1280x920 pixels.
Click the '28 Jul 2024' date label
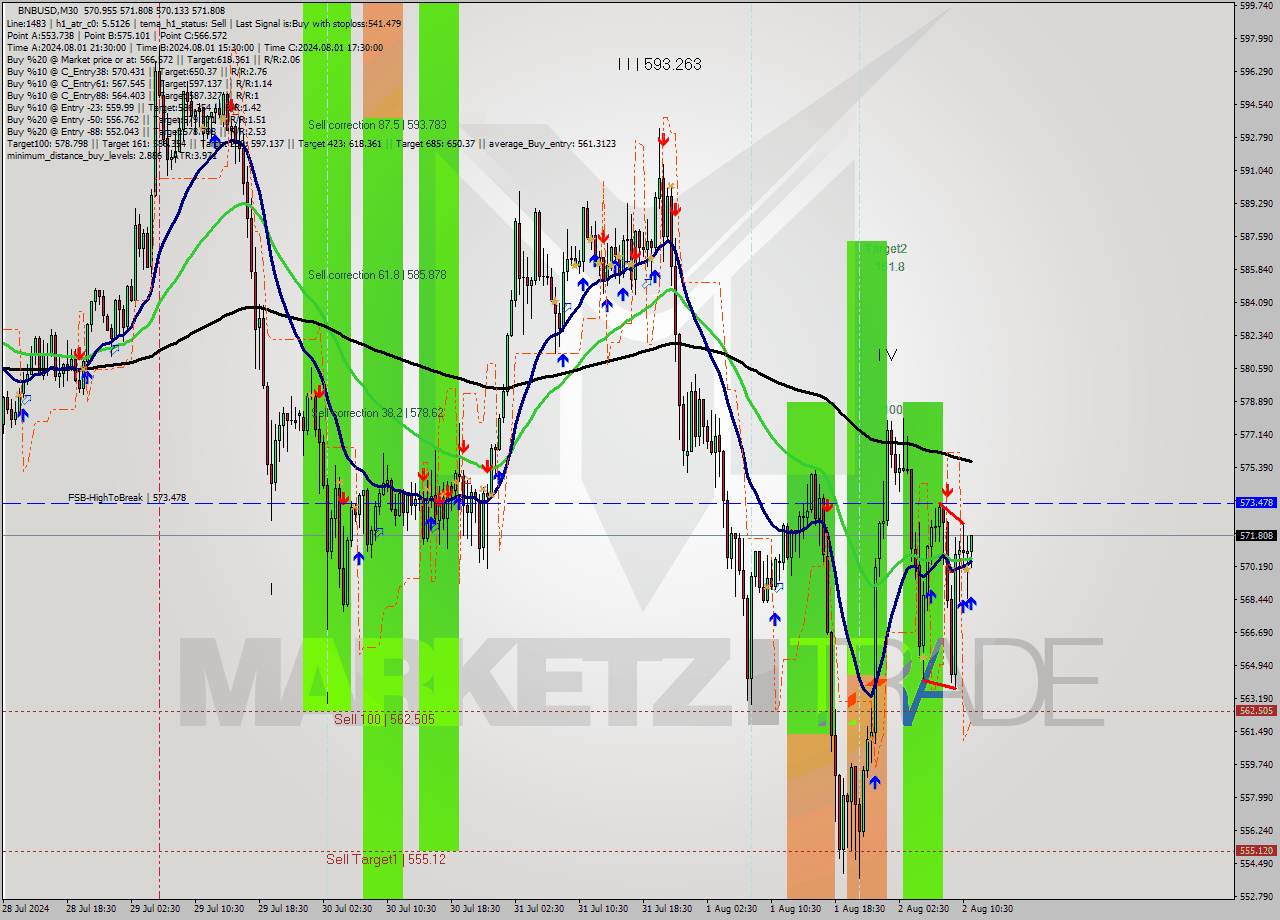point(25,909)
